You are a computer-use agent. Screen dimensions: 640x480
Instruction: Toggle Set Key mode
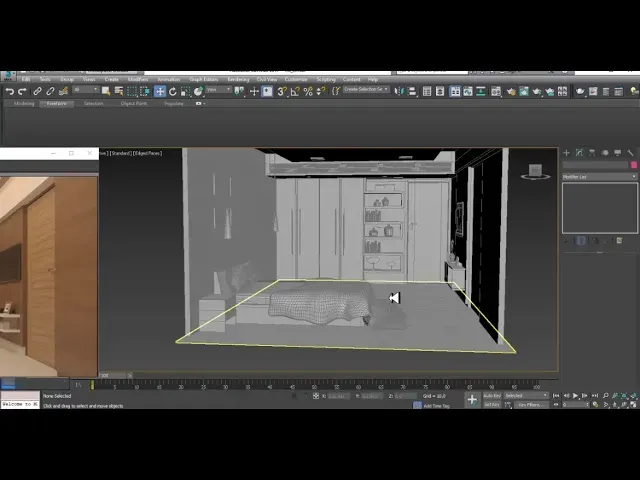coord(492,405)
